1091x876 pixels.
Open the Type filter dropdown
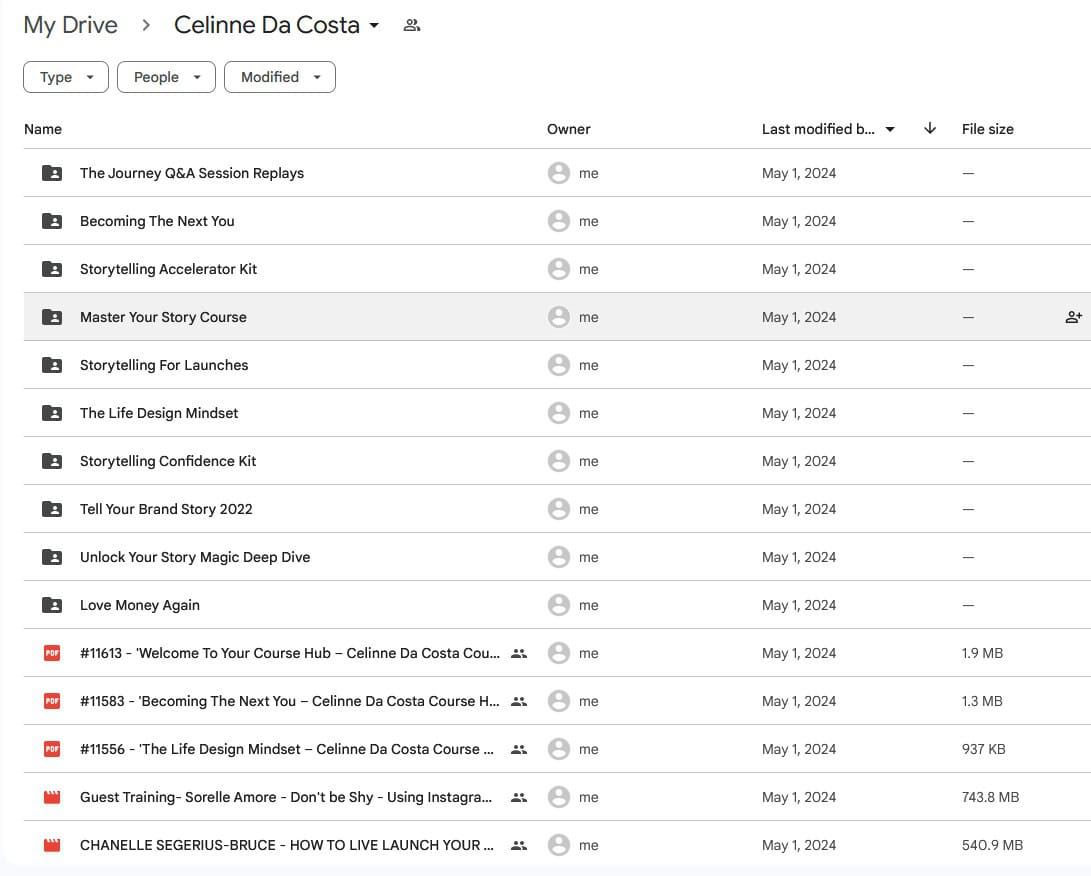[65, 77]
